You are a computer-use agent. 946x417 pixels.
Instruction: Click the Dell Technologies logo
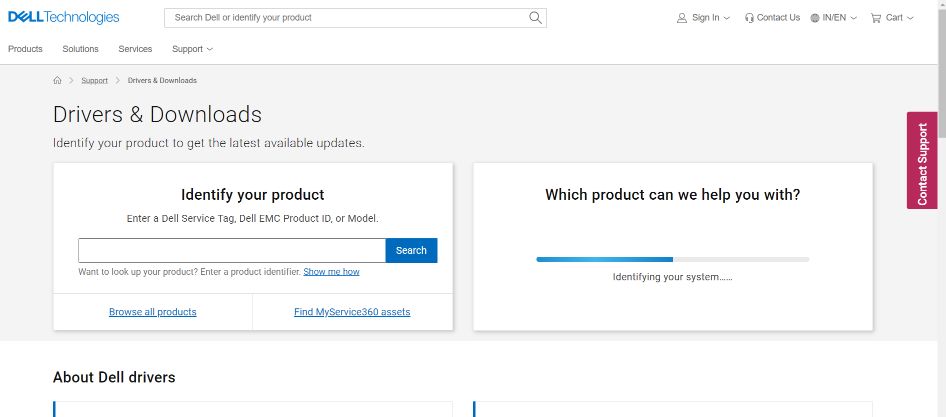[63, 17]
